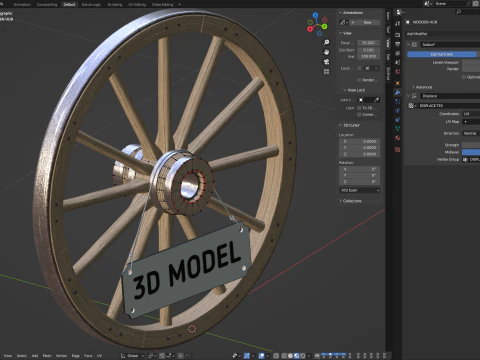
Task: Collapse the Subsurf modifier panel arrow
Action: 408,45
